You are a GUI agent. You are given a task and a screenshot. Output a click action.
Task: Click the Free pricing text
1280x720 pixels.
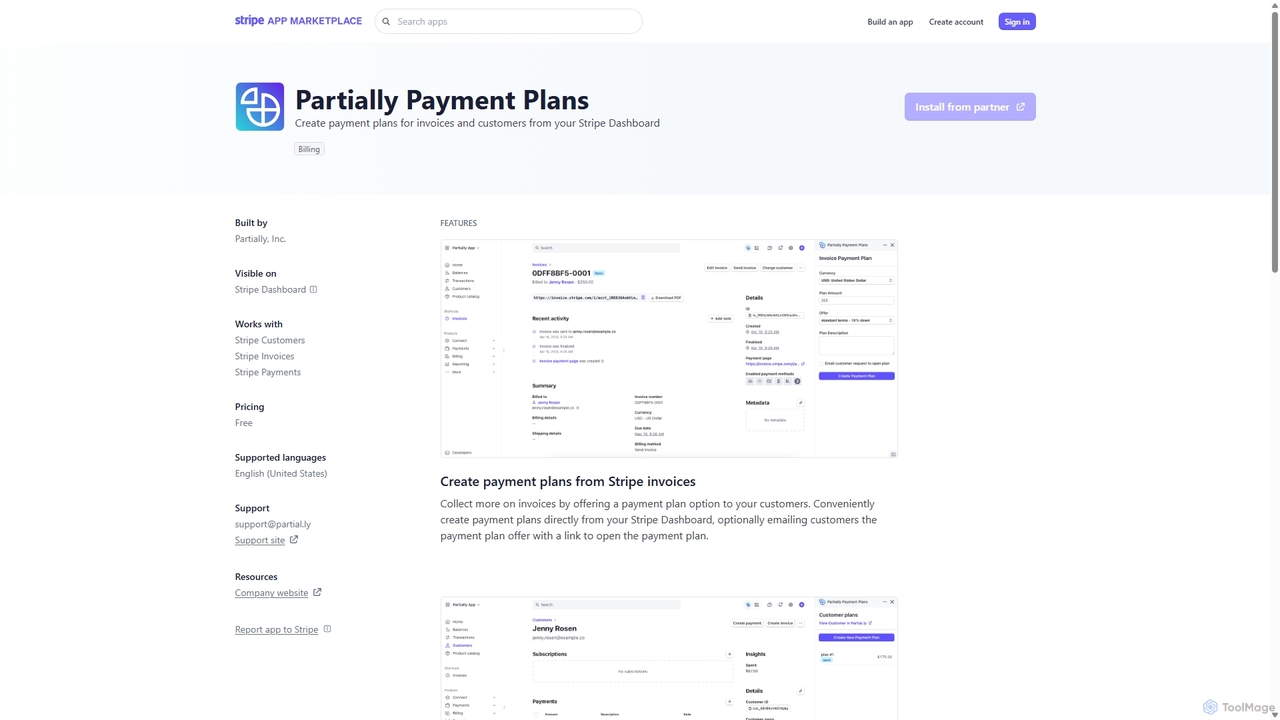(244, 423)
